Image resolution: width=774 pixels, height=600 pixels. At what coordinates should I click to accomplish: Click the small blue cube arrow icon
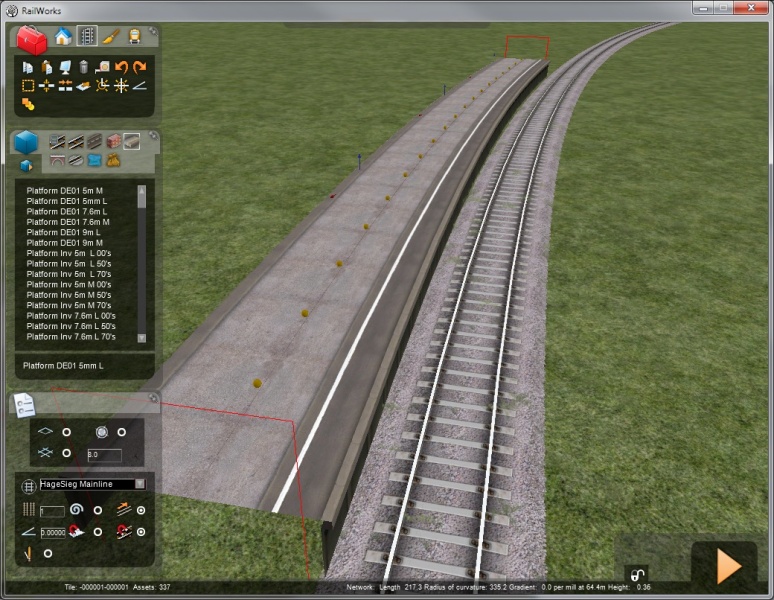click(x=26, y=165)
